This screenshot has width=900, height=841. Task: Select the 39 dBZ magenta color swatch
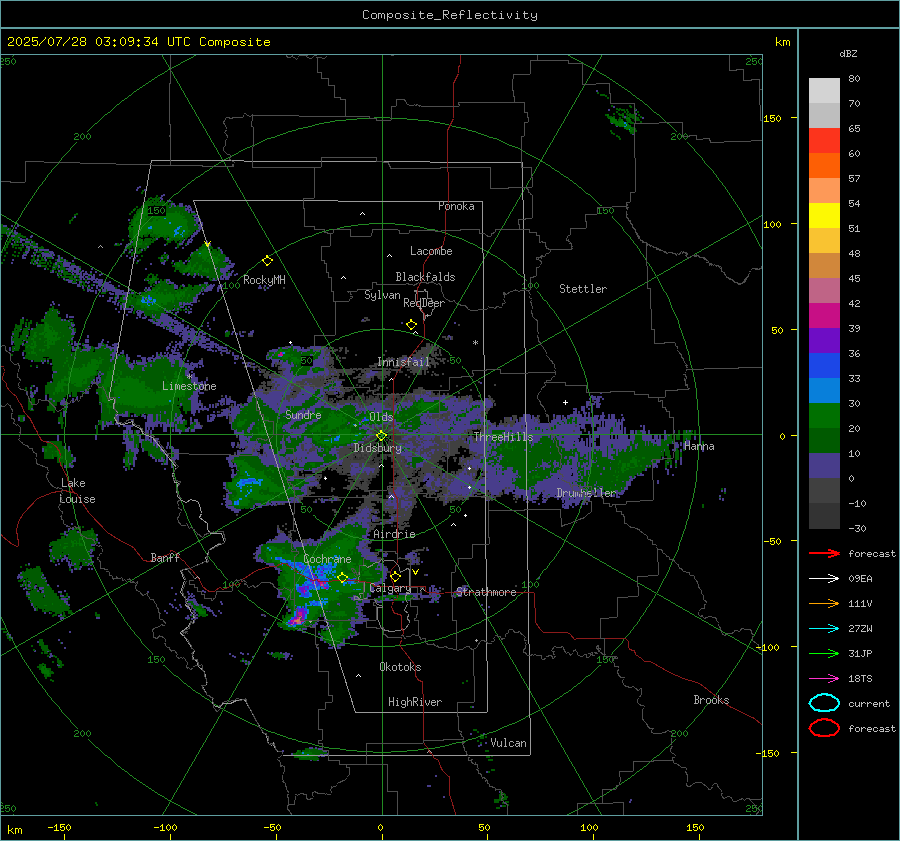tap(824, 316)
